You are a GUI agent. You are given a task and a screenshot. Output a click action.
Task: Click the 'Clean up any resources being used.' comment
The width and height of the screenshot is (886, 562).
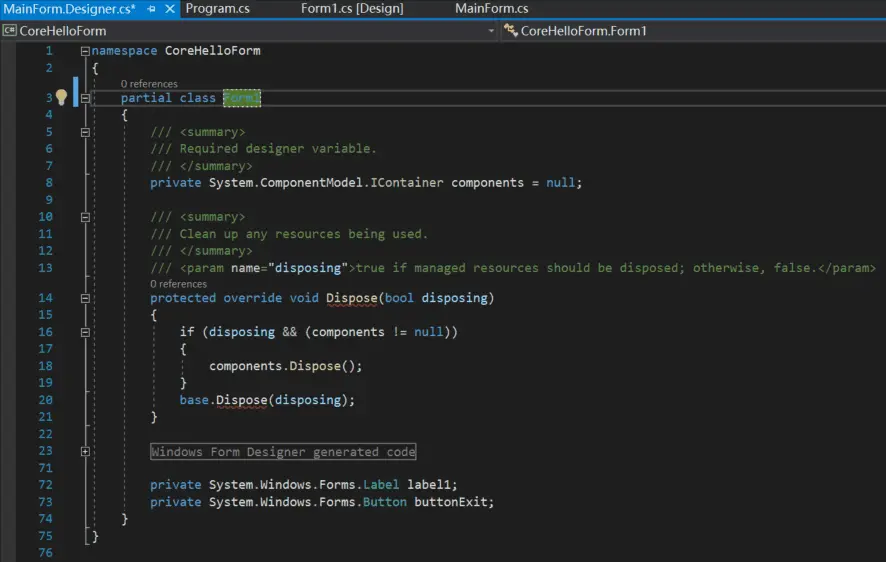pos(303,234)
